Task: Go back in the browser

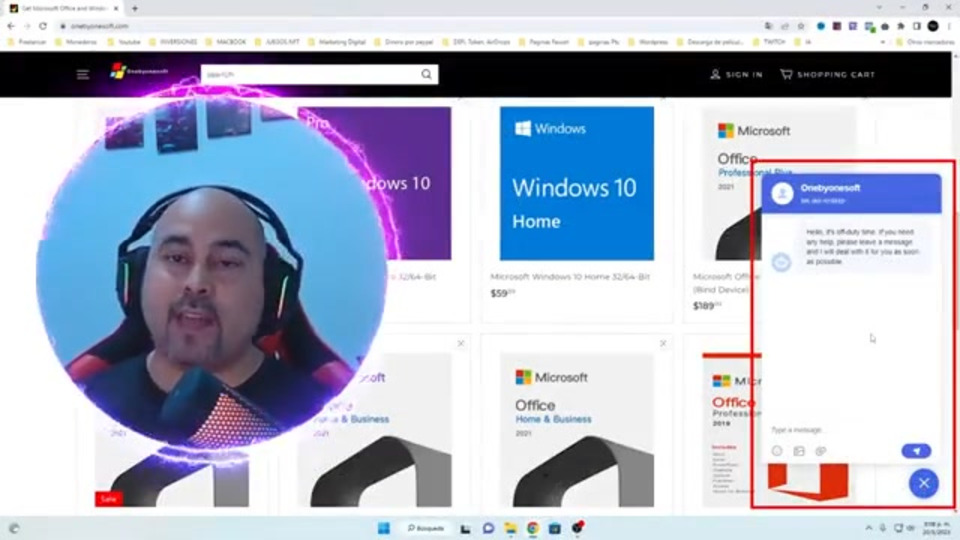Action: coord(11,26)
